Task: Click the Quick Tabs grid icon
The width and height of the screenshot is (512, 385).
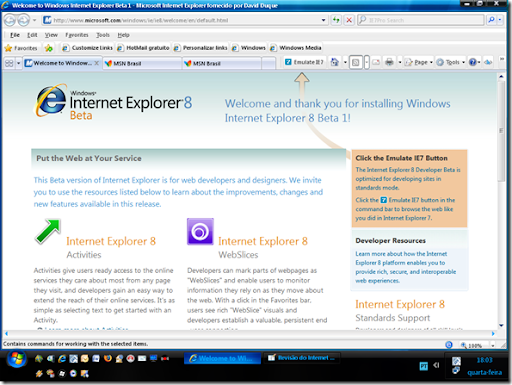Action: coord(9,63)
